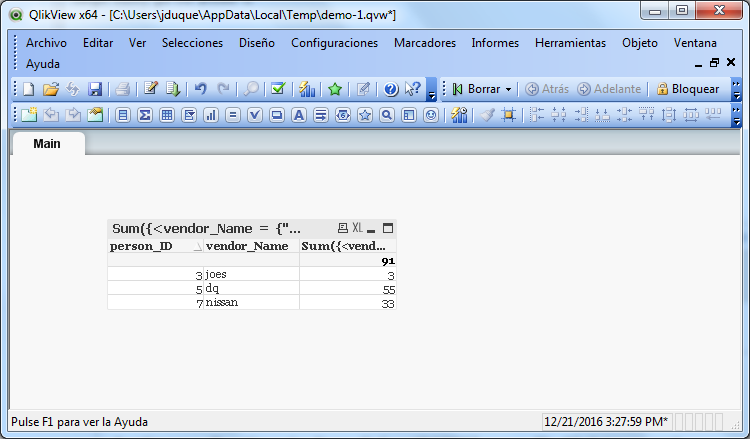
Task: Add a bookmark with the green star icon
Action: click(335, 89)
